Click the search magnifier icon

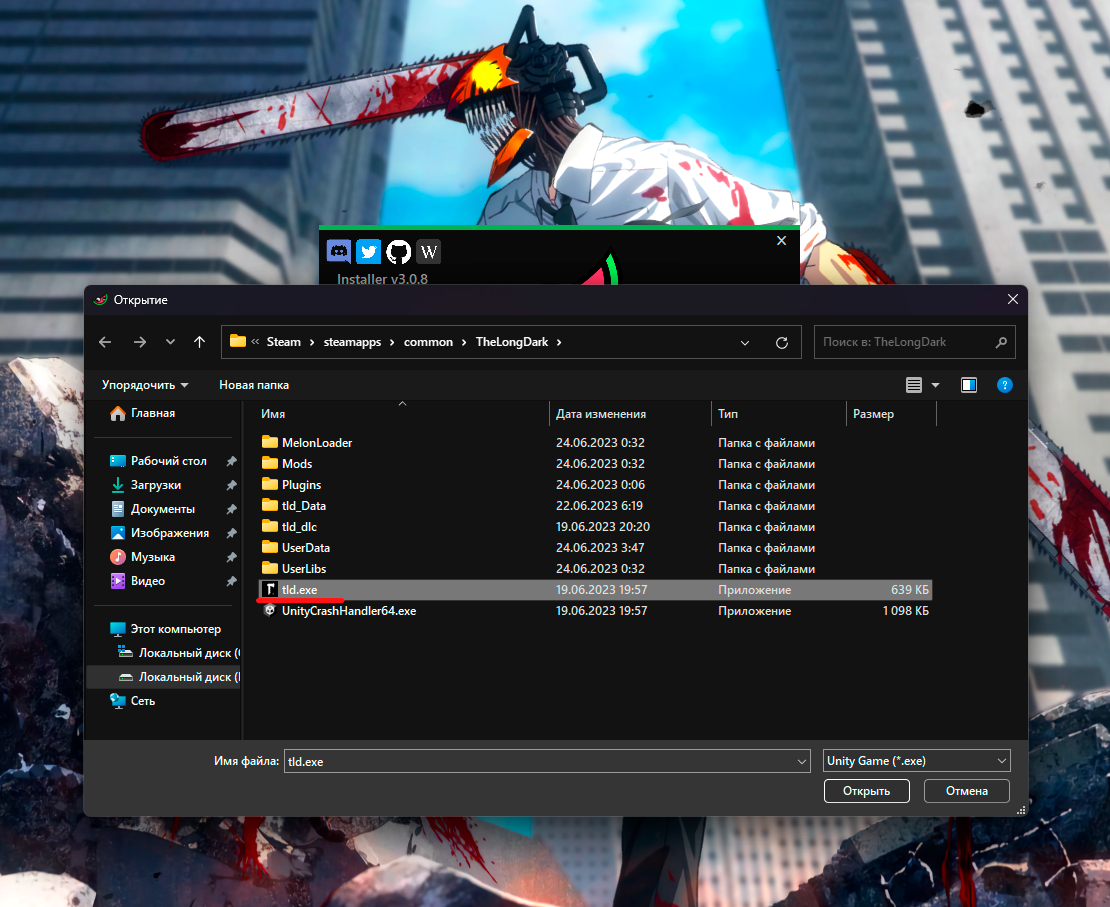[x=1001, y=342]
